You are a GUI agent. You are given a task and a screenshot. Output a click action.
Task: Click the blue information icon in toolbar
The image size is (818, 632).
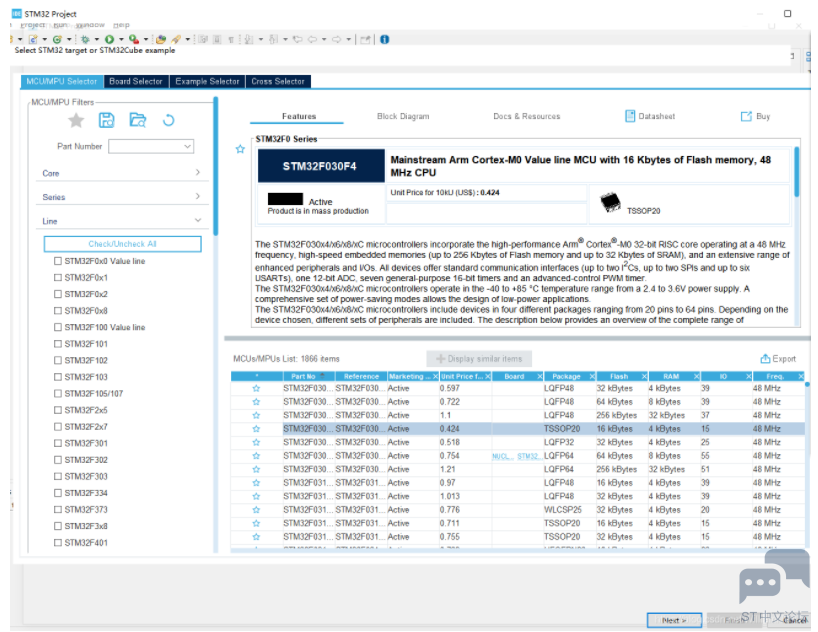click(x=385, y=40)
